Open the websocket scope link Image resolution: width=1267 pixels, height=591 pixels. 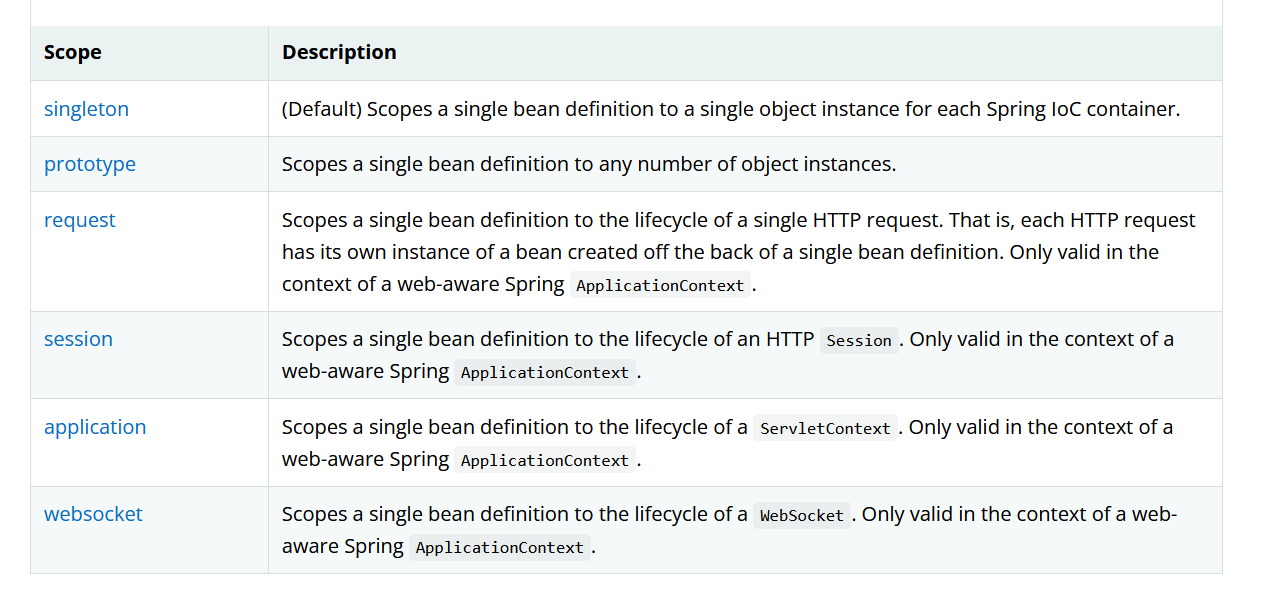pos(93,514)
